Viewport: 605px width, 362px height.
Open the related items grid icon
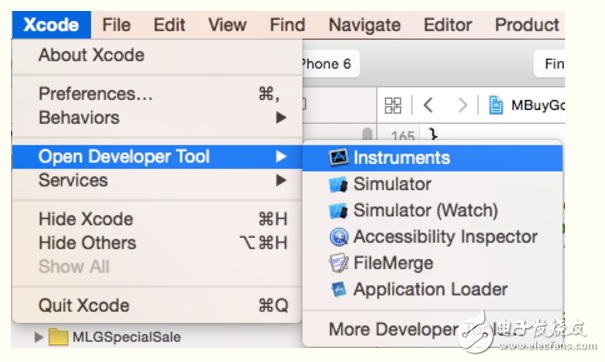click(x=393, y=105)
